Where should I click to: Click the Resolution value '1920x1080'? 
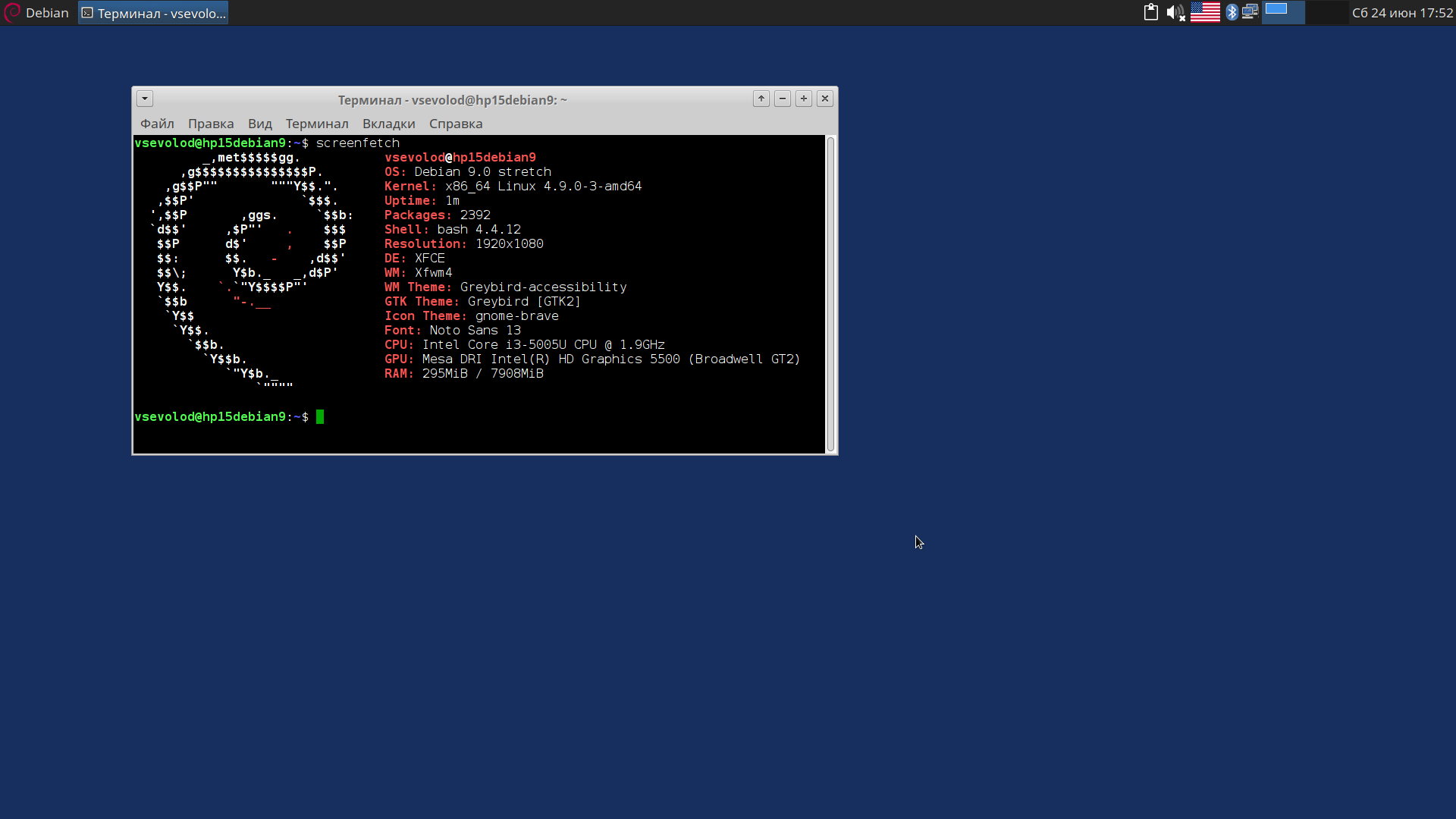(x=510, y=244)
